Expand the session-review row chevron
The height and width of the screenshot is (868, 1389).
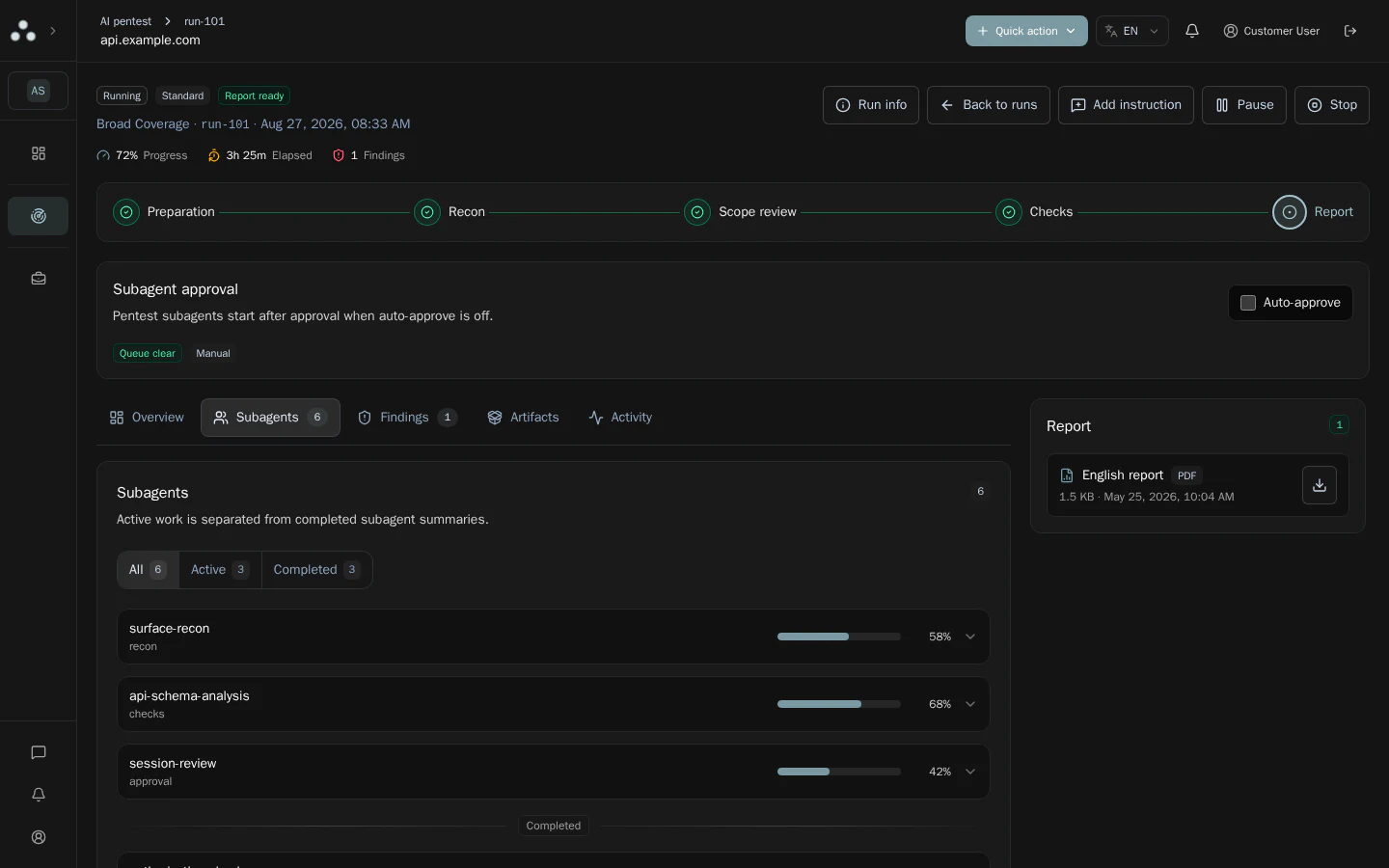(x=970, y=772)
